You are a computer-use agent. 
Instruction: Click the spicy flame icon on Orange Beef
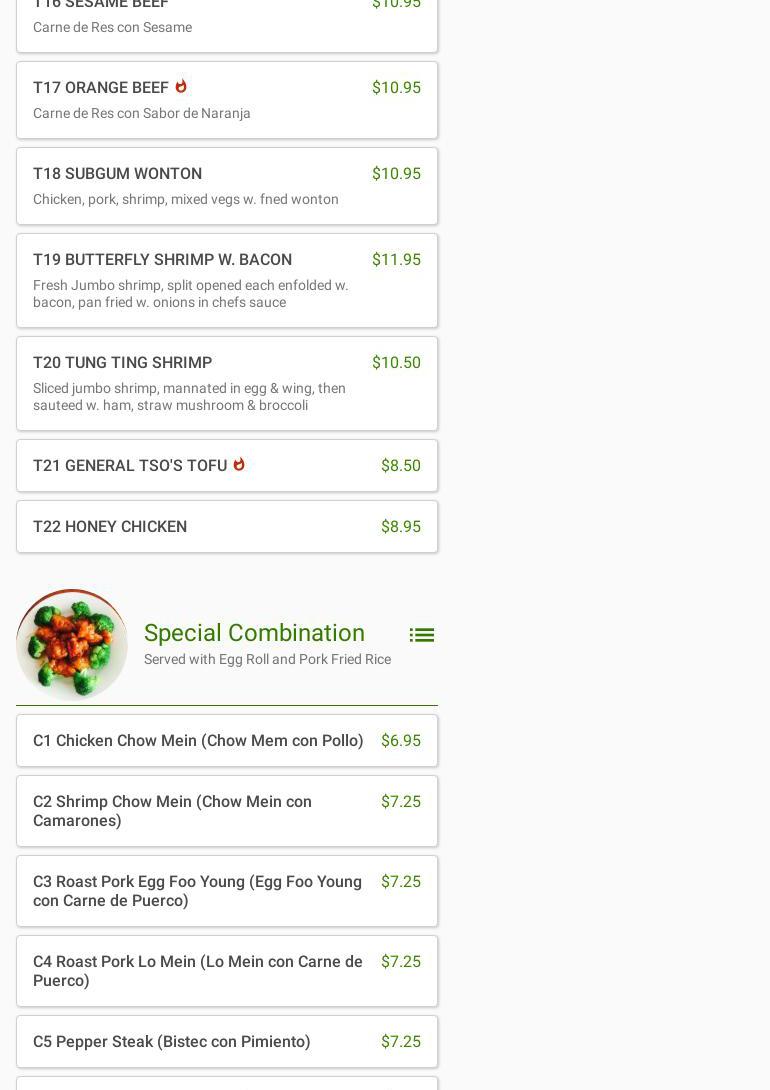[181, 87]
